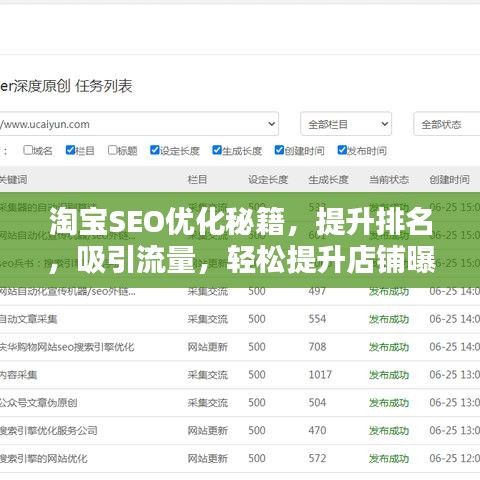This screenshot has width=480, height=480.
Task: Click 发布成功 in 公众号文章伪原创 row
Action: click(389, 403)
